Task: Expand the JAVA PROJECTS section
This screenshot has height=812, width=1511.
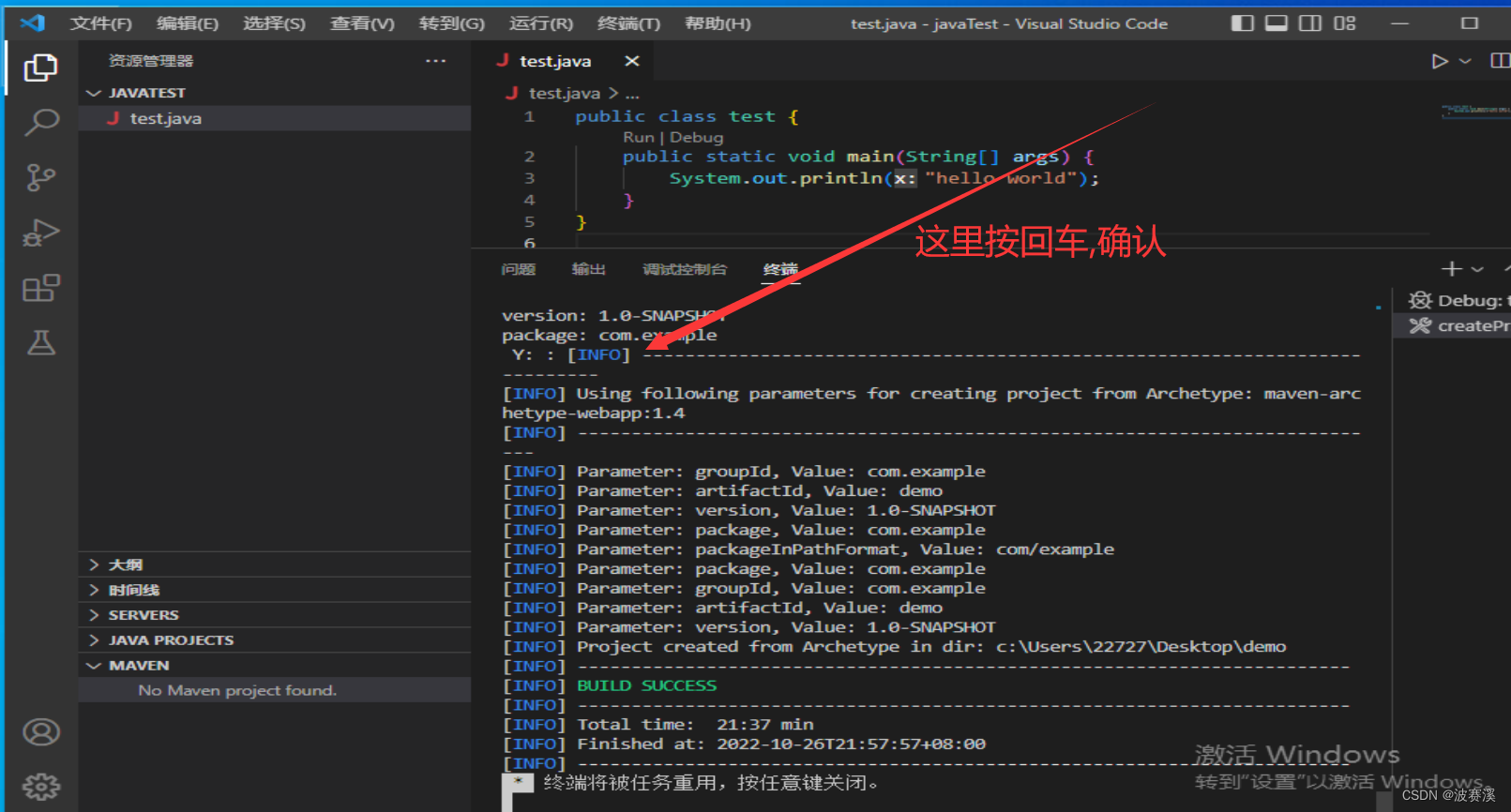Action: point(275,640)
